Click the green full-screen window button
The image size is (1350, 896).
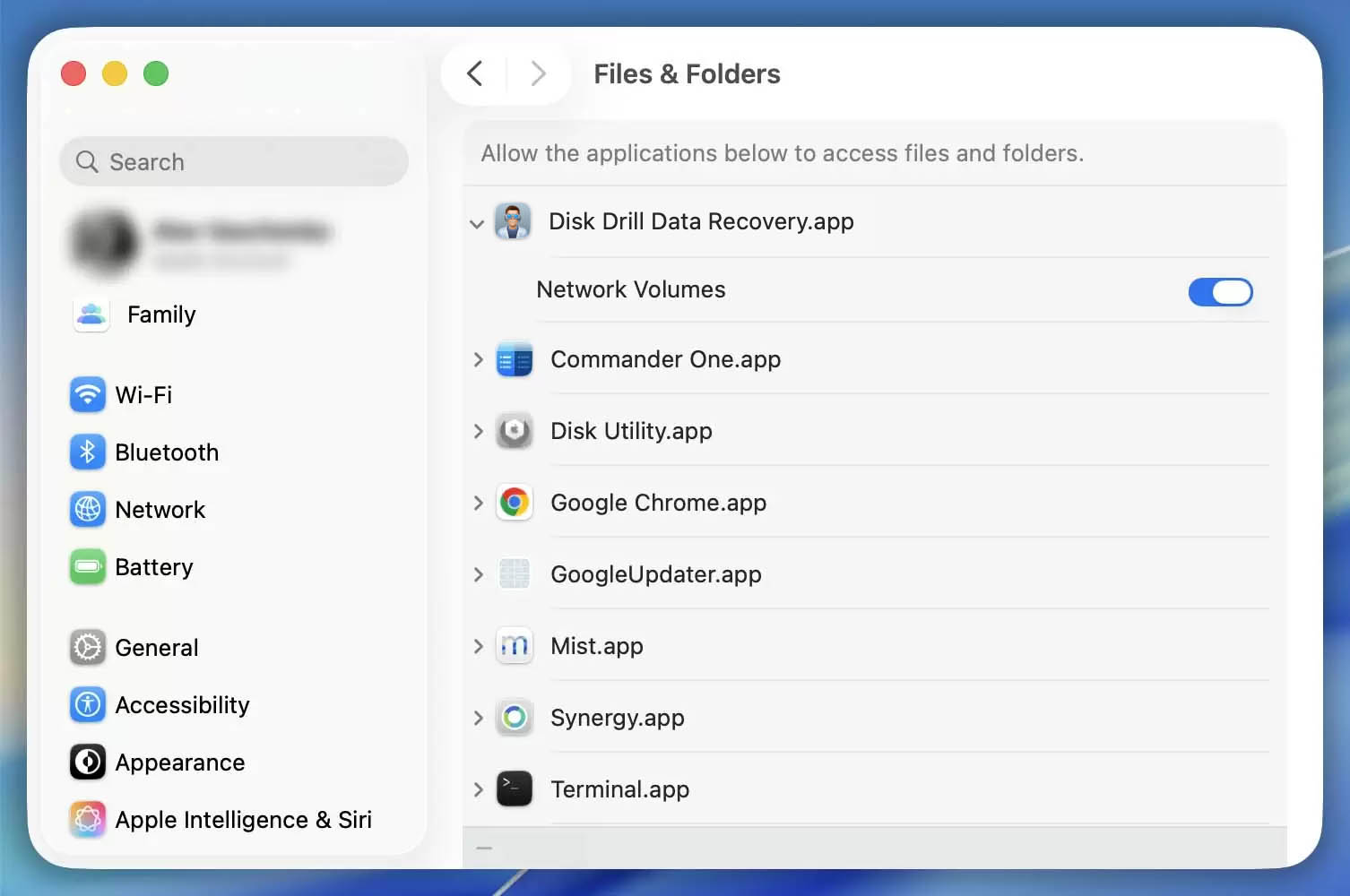point(156,73)
